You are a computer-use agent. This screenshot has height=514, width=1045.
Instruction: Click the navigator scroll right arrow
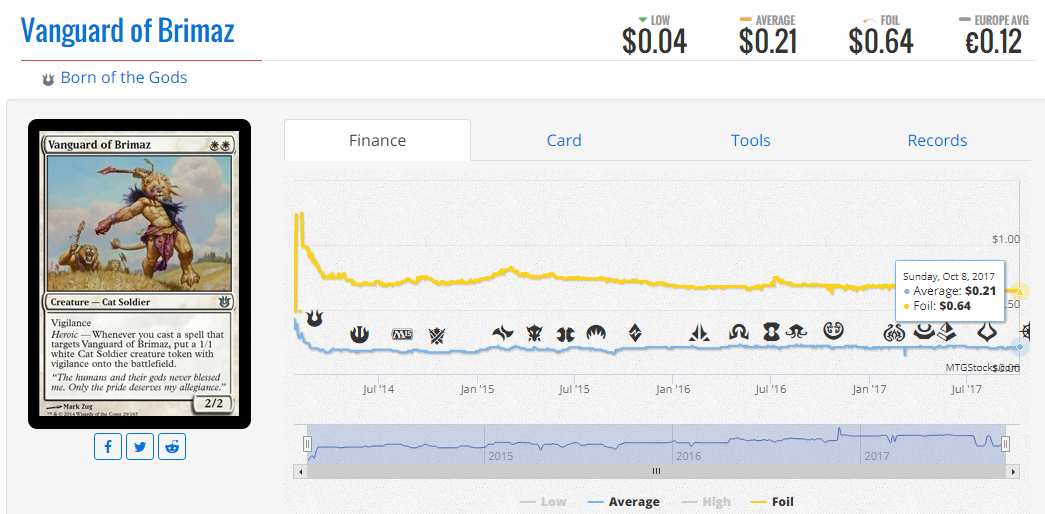pyautogui.click(x=1013, y=471)
